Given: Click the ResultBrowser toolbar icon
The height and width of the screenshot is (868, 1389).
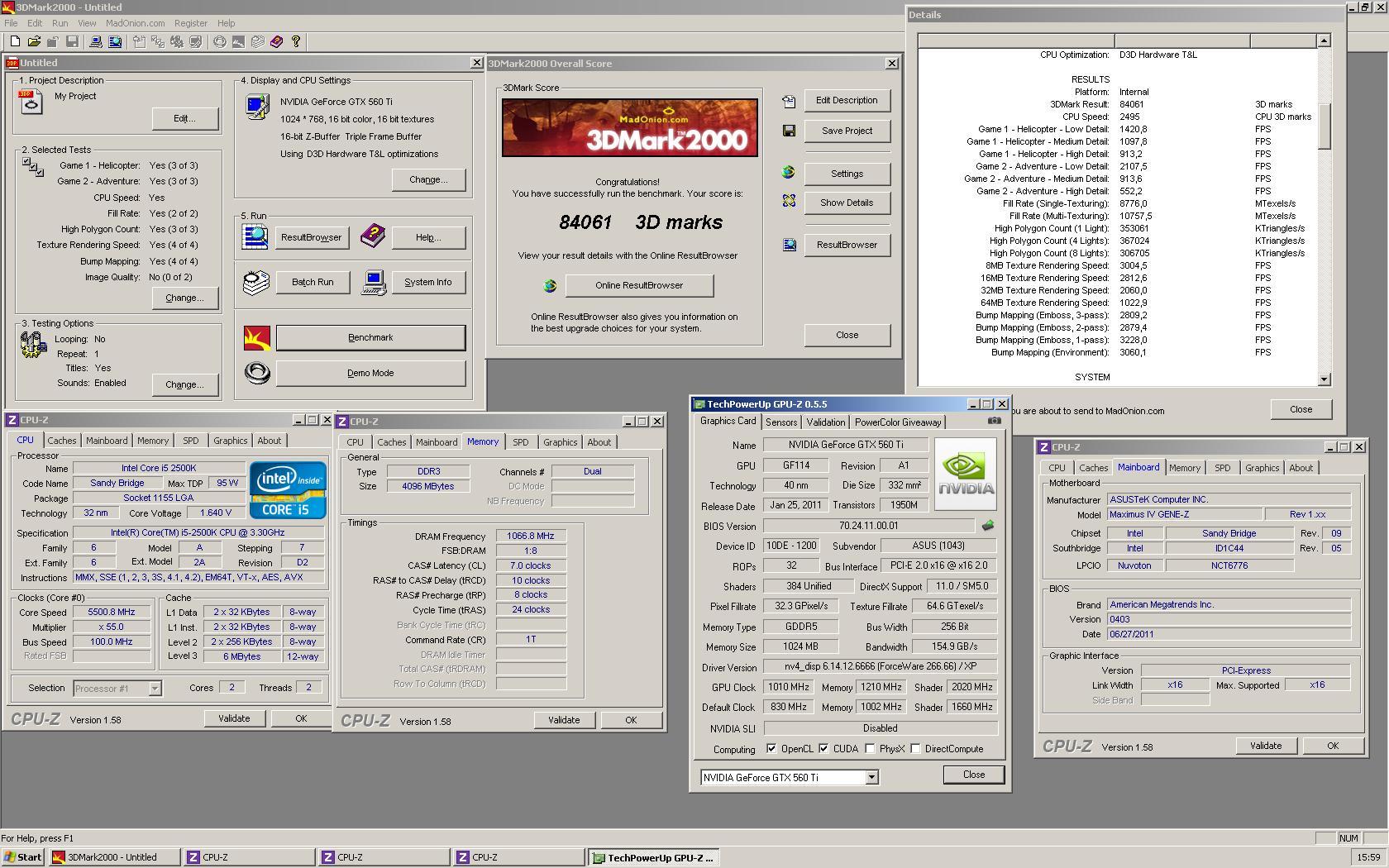Looking at the screenshot, I should 115,41.
